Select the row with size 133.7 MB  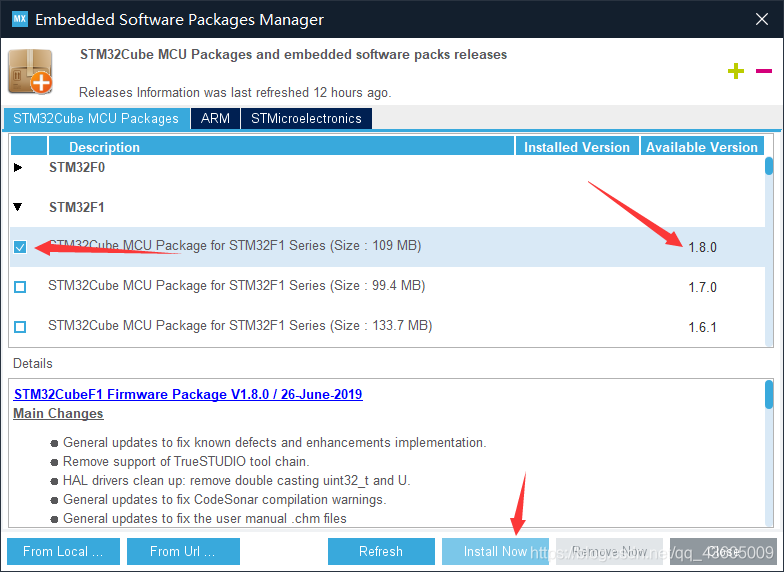[388, 326]
